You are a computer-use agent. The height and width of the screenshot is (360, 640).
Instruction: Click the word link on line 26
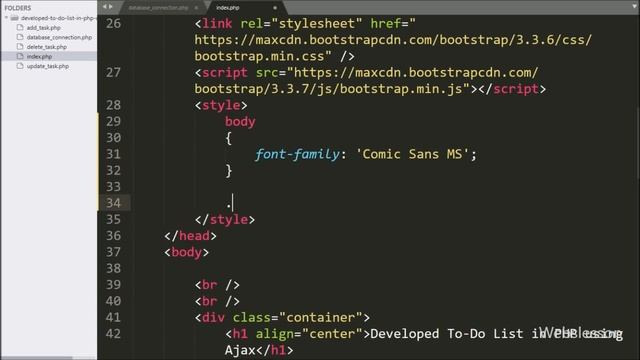(217, 24)
